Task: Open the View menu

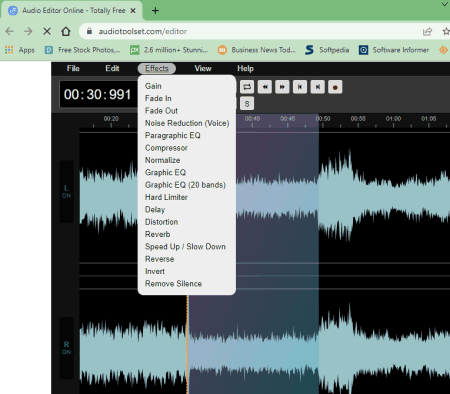Action: tap(203, 68)
